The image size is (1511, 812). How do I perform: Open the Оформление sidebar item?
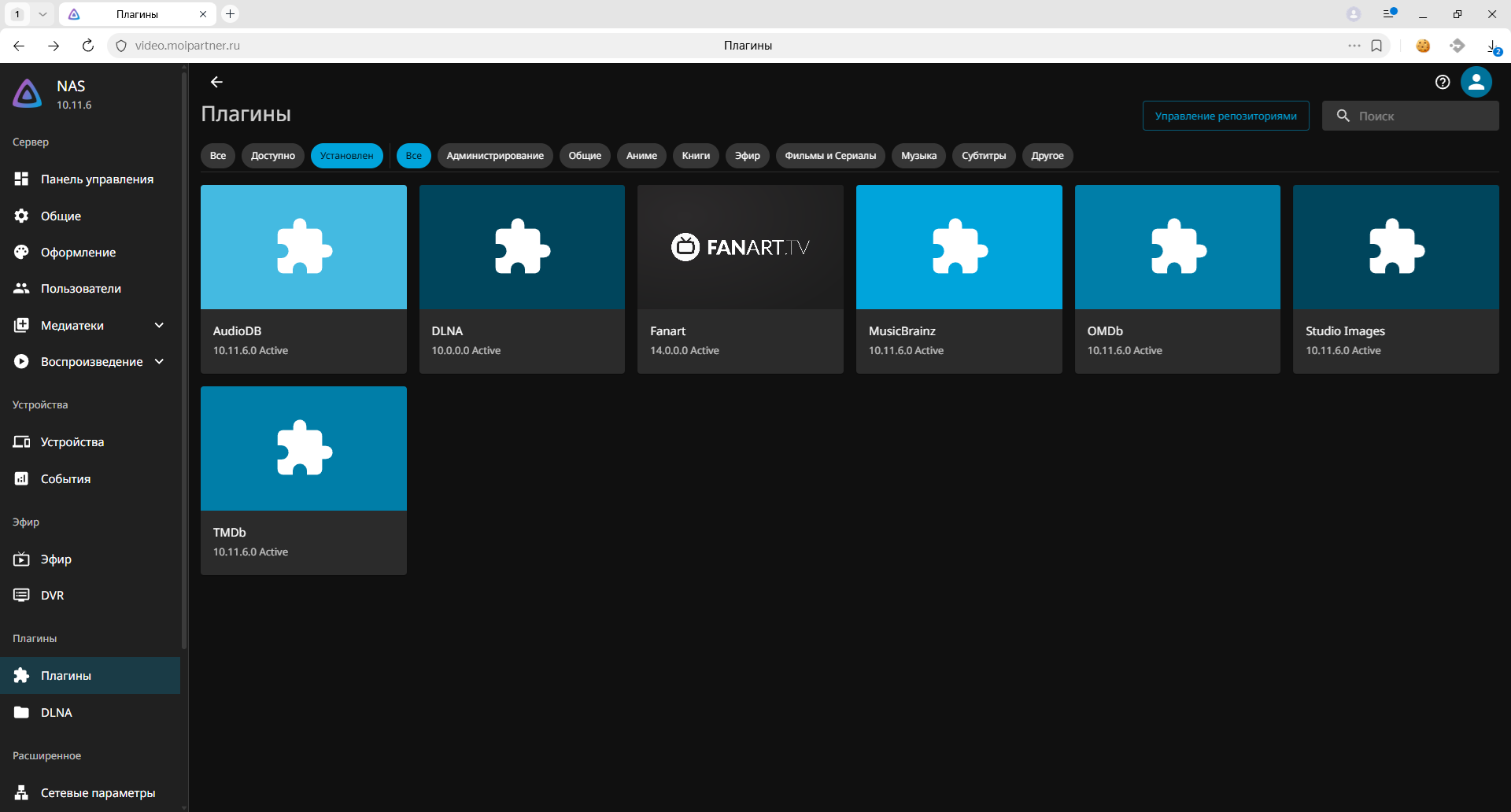click(x=78, y=253)
